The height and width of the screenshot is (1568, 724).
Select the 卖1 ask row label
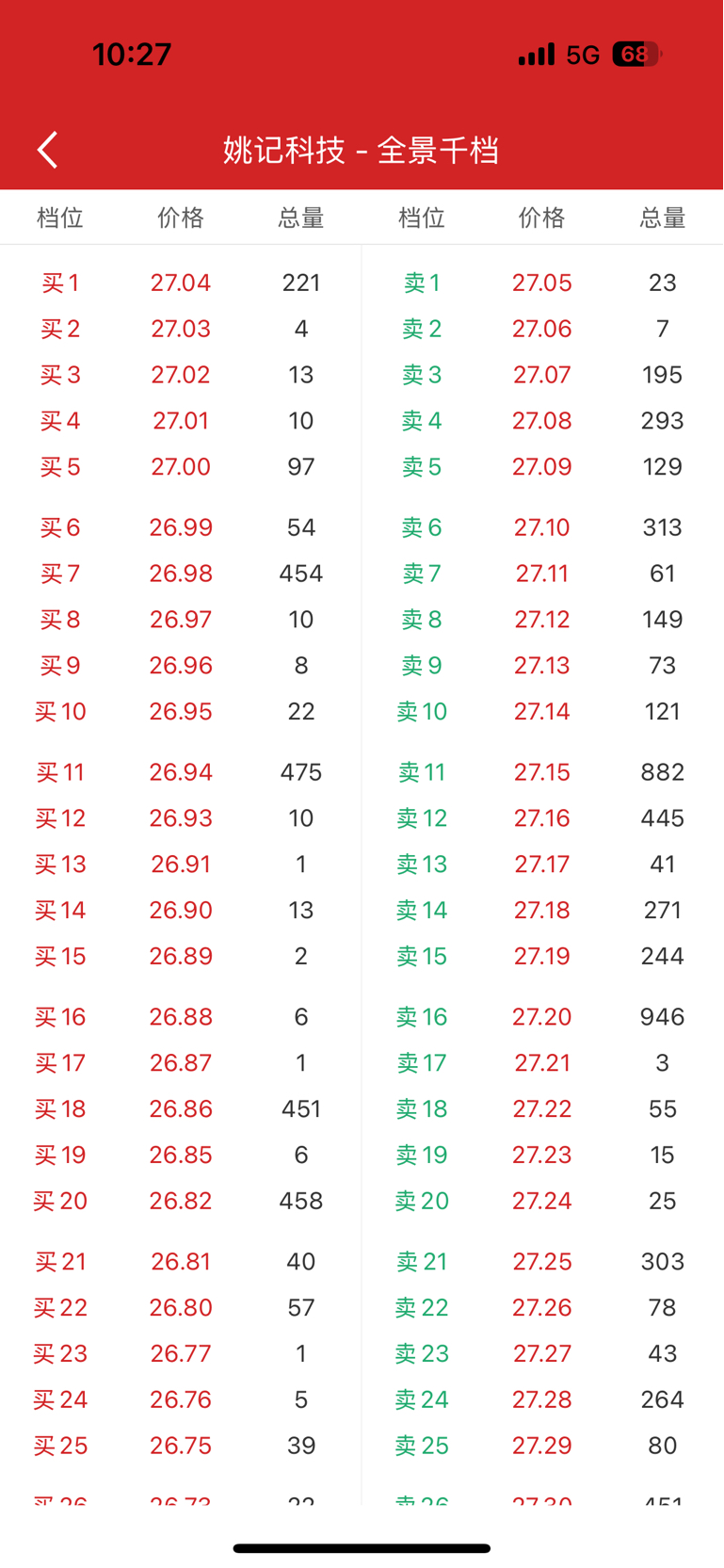tap(422, 283)
